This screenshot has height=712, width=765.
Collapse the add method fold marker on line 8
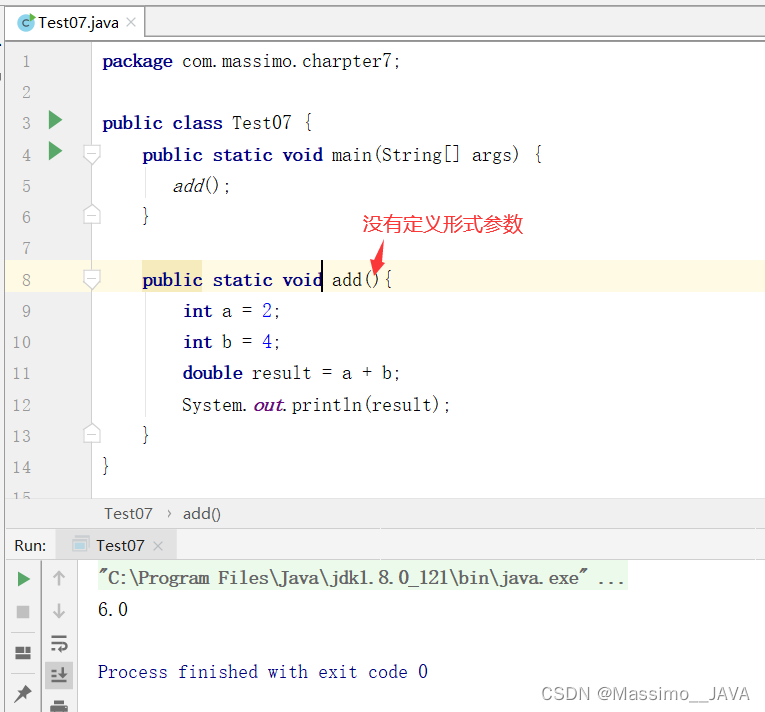(x=92, y=280)
